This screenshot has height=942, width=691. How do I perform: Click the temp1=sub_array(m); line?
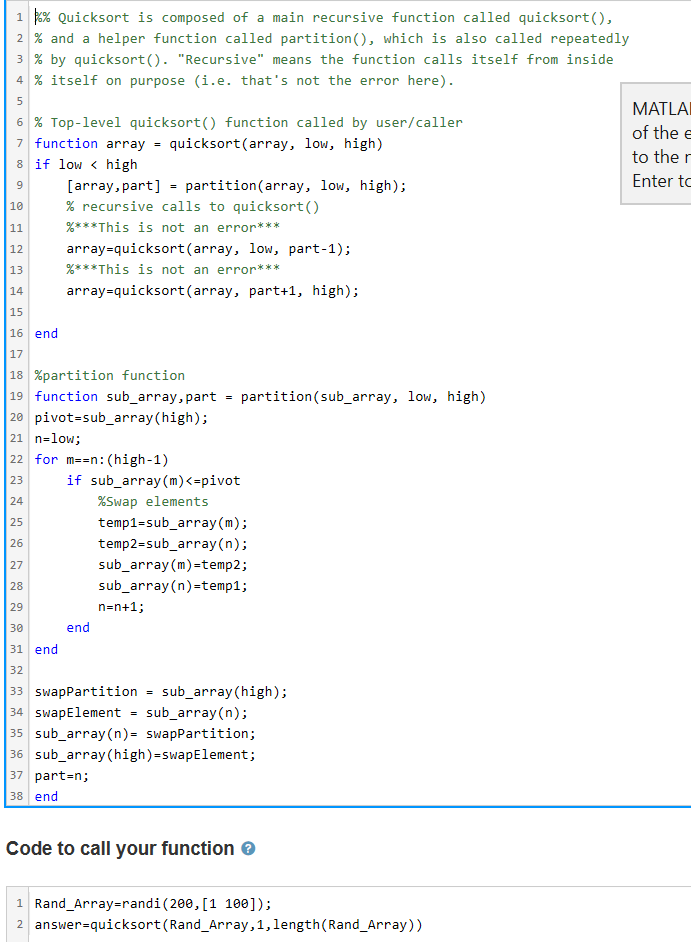tap(173, 523)
